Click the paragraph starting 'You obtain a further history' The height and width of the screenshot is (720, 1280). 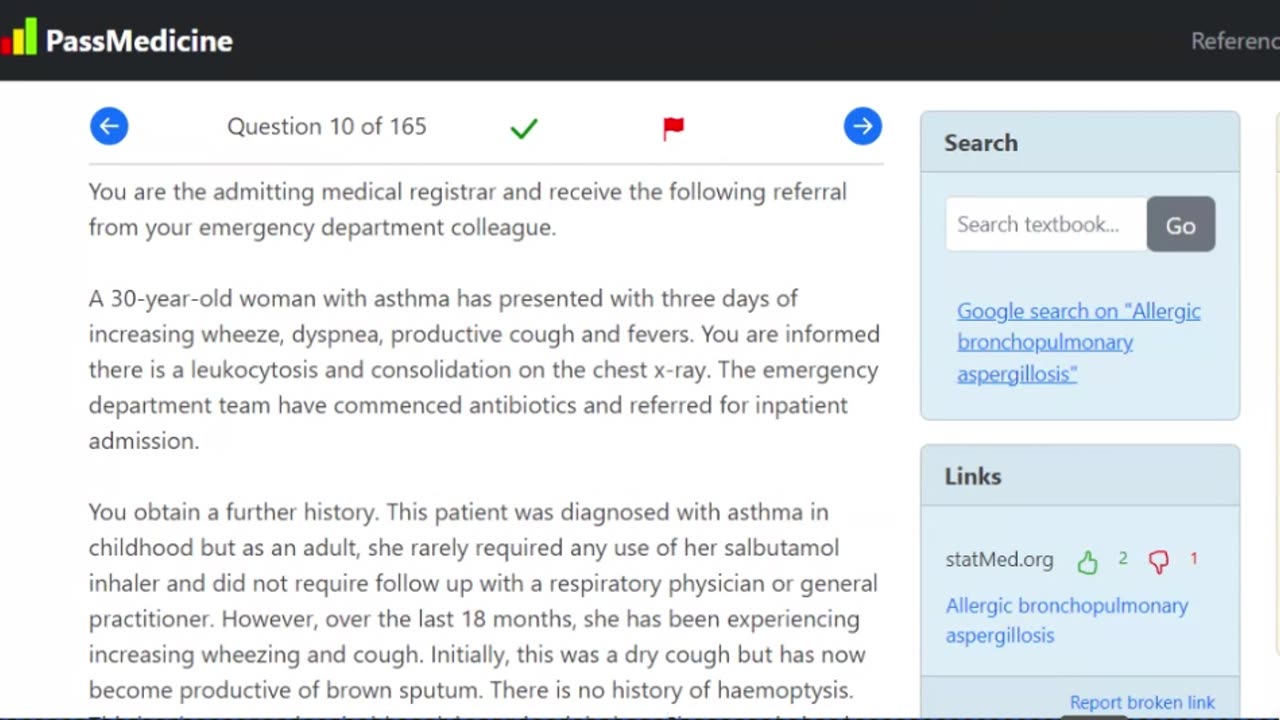click(x=484, y=601)
